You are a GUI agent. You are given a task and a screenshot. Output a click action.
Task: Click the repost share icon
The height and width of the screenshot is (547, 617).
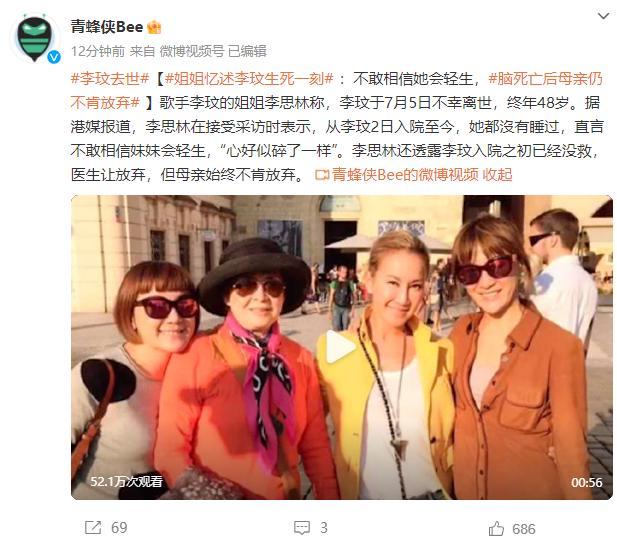click(93, 528)
